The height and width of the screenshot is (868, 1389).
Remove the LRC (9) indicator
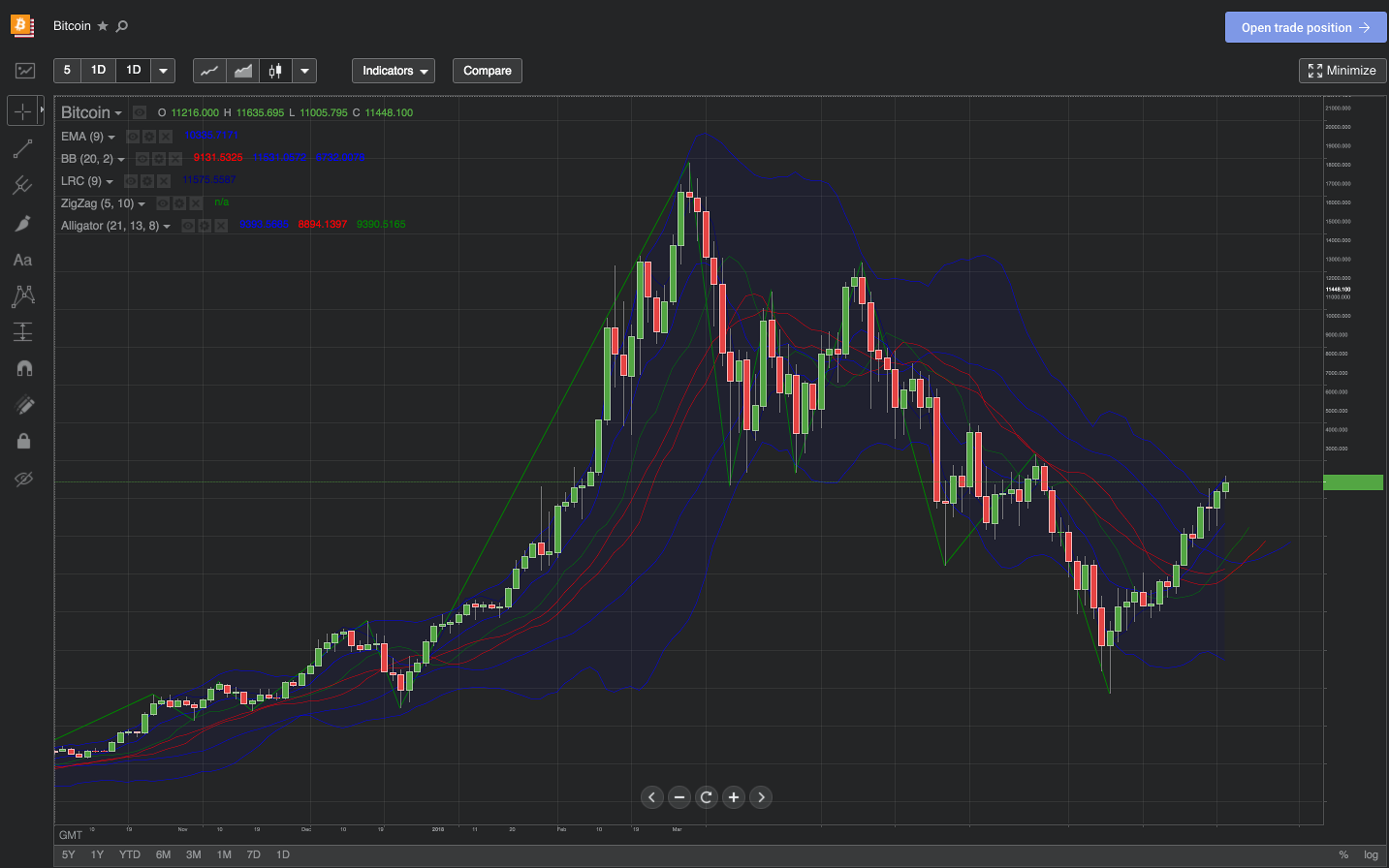click(x=164, y=181)
